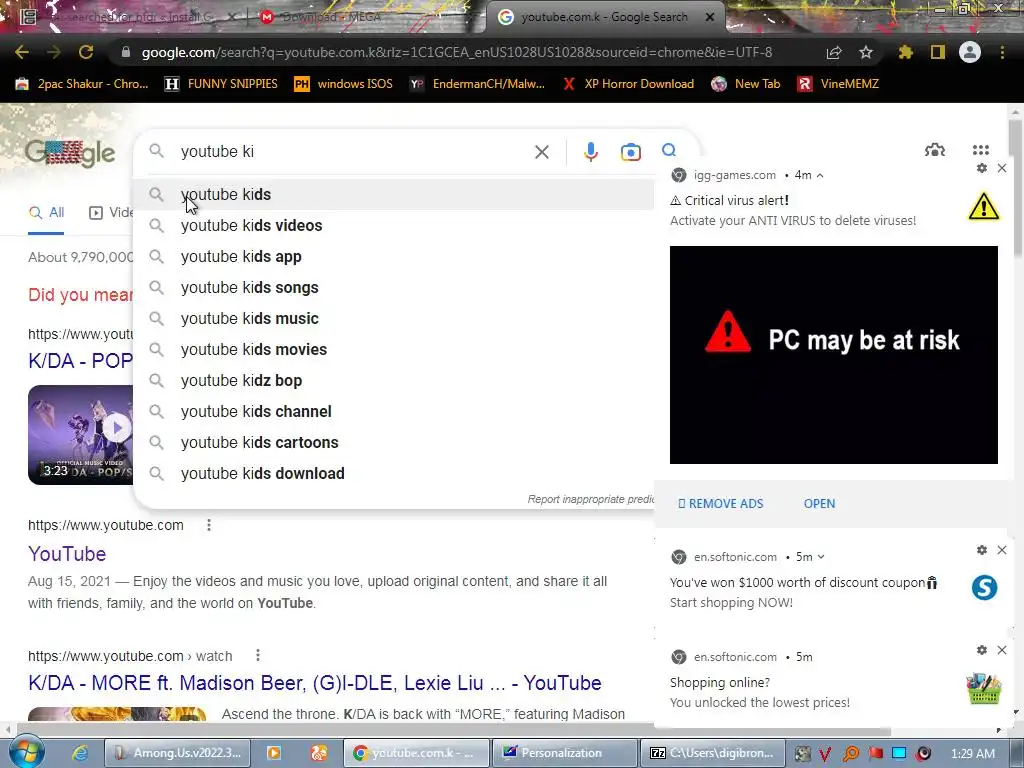The height and width of the screenshot is (768, 1024).
Task: Select suggestion youtube kids songs
Action: click(x=394, y=287)
